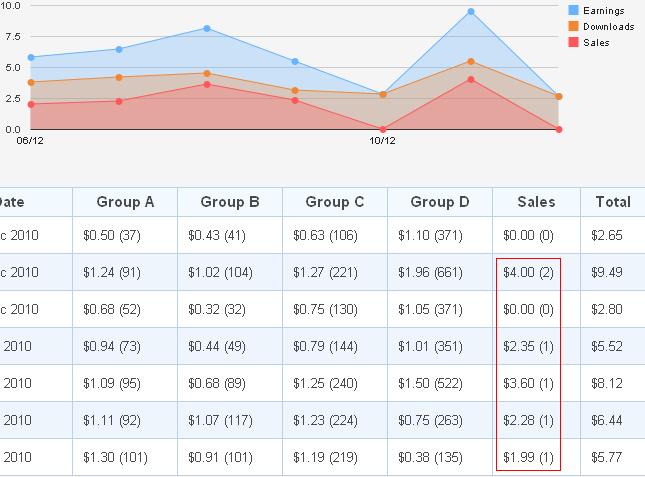Click the Sales peak point near 4.0
Viewport: 645px width, 477px height.
pos(470,79)
